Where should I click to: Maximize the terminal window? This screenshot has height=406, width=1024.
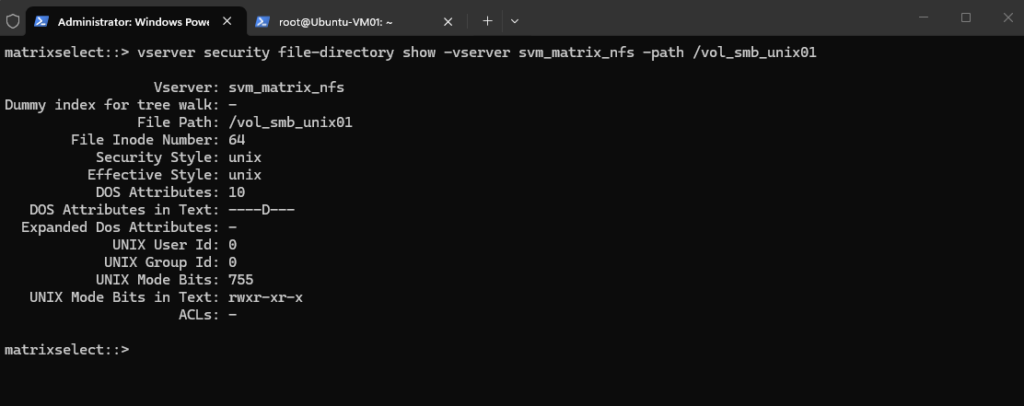(966, 18)
